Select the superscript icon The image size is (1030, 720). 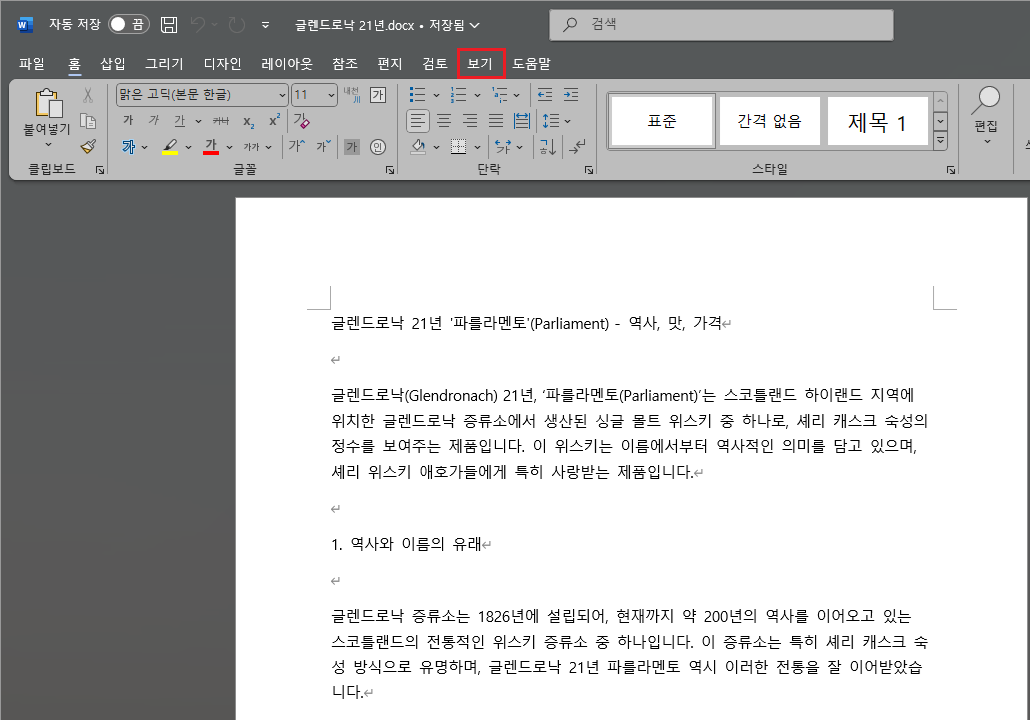[x=272, y=120]
